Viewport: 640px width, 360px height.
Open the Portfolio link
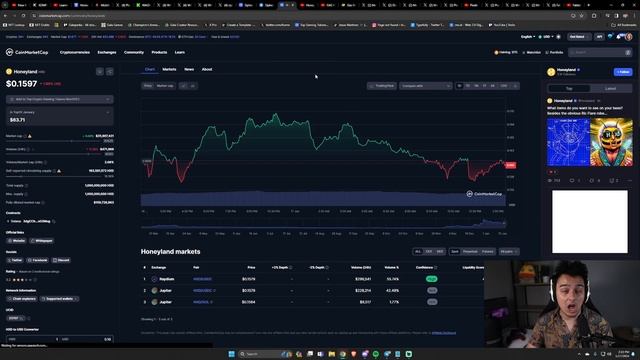tap(554, 52)
